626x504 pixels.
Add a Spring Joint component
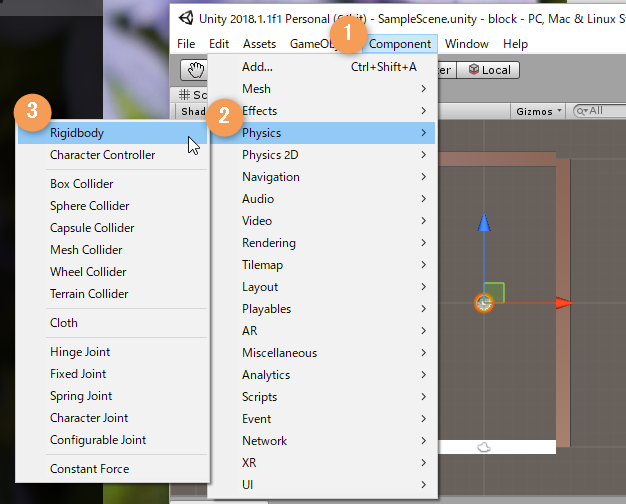coord(113,396)
